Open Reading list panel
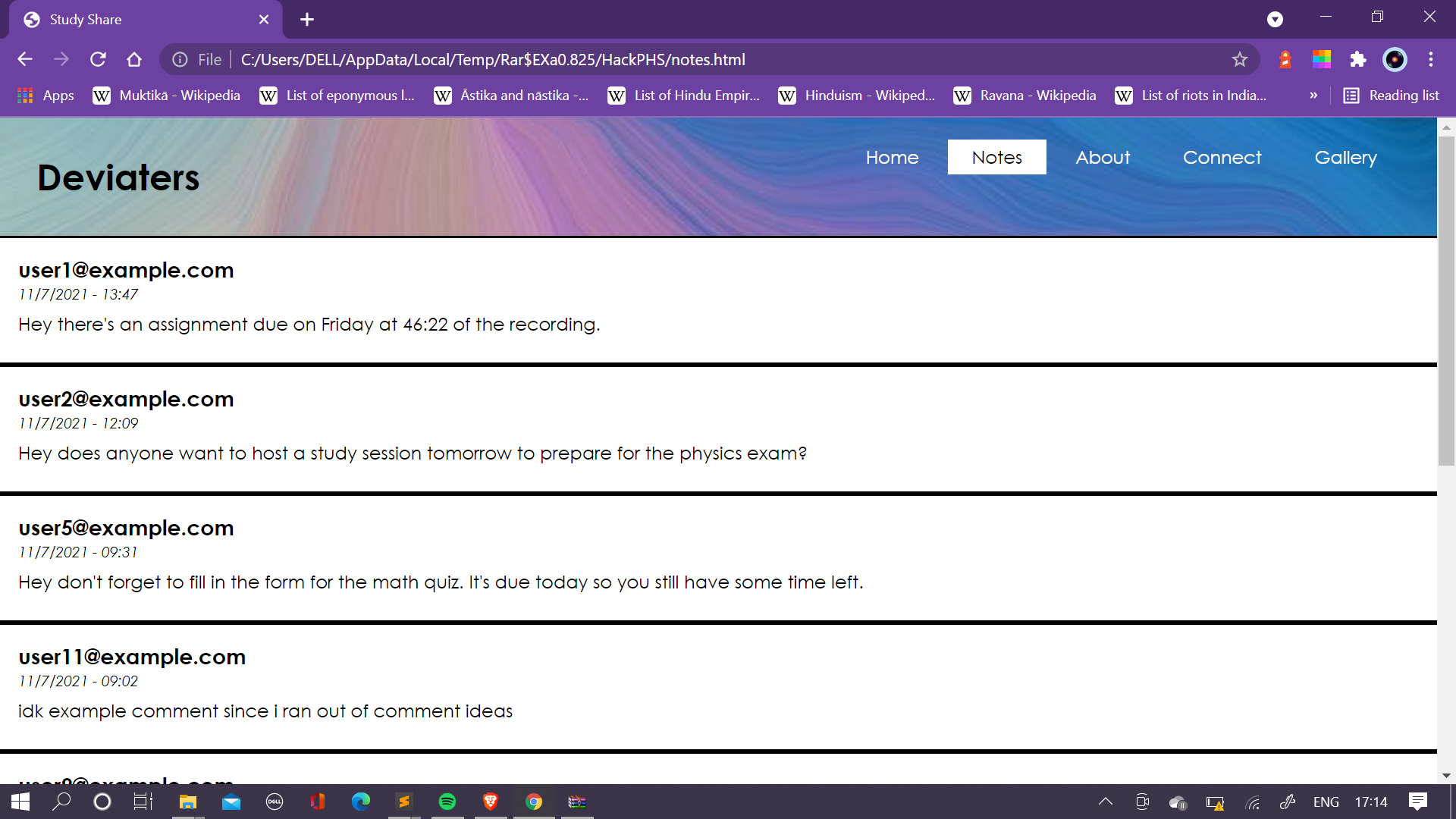This screenshot has width=1456, height=819. (1391, 96)
